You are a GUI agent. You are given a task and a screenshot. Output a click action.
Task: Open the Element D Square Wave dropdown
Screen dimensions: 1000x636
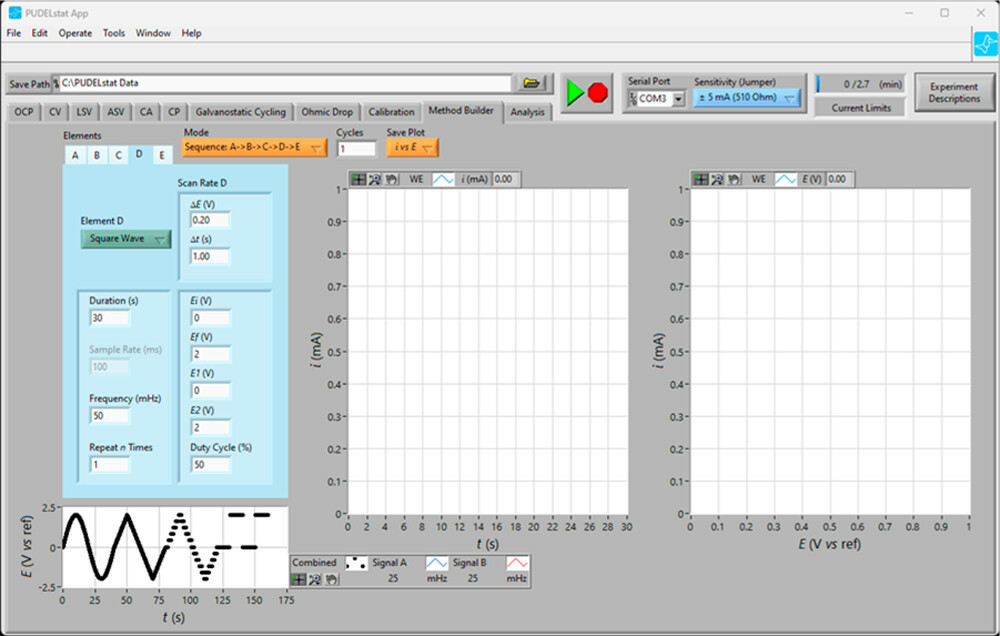(126, 239)
